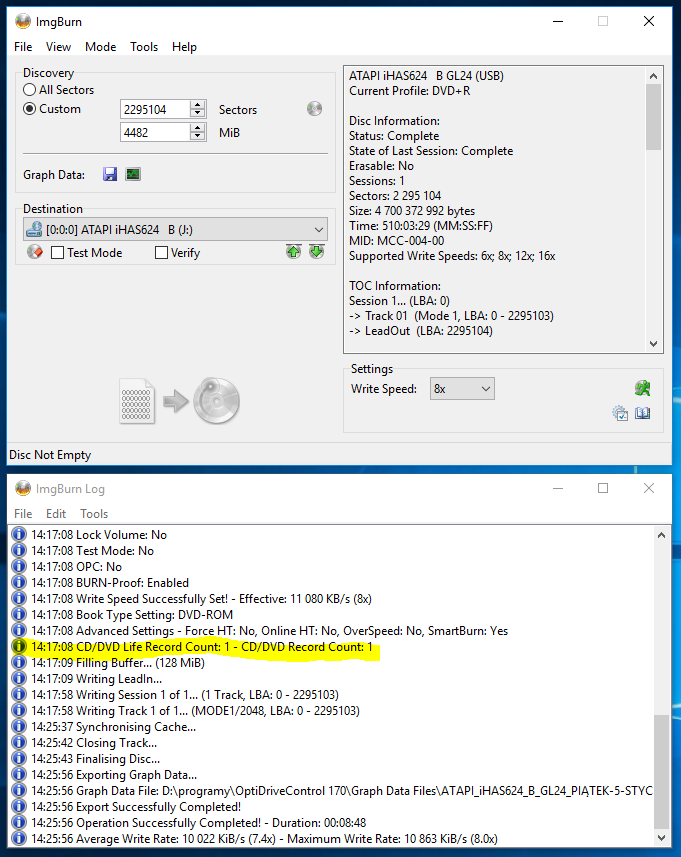Viewport: 681px width, 857px height.
Task: Click the 'Disc Not Empty' status bar text
Action: [x=50, y=455]
